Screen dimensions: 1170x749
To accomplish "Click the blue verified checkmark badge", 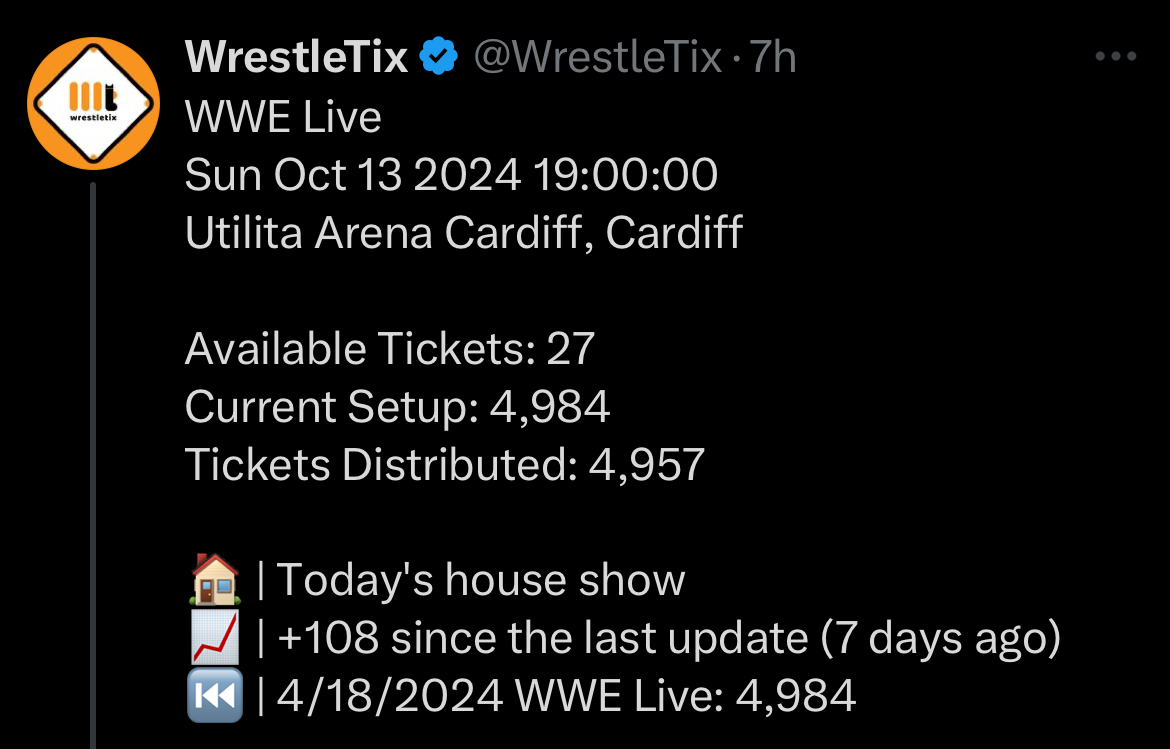I will 438,58.
